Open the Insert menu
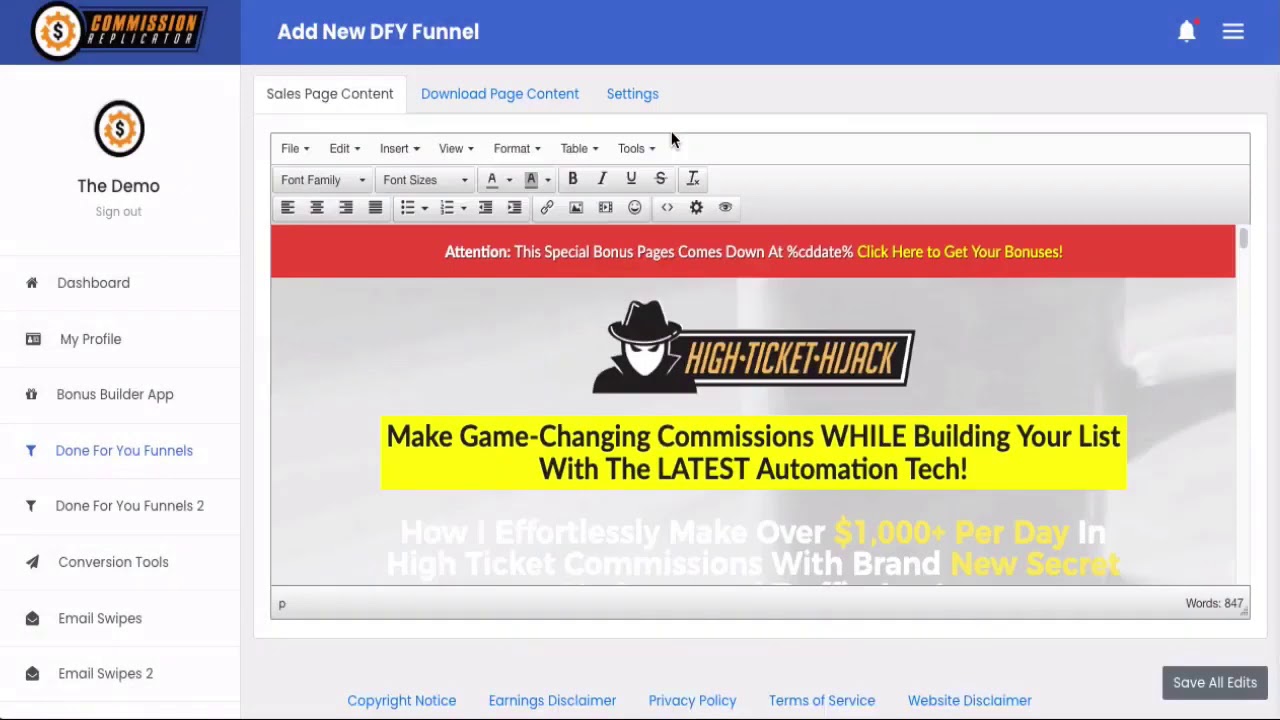Viewport: 1280px width, 720px height. point(400,149)
